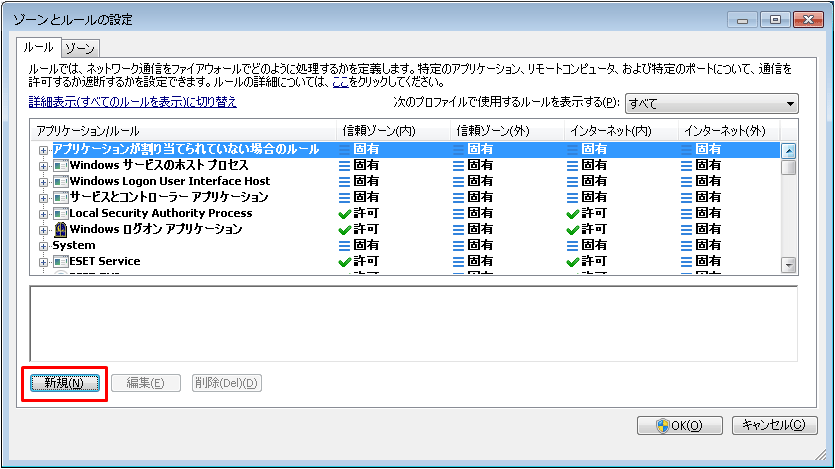This screenshot has width=835, height=469.
Task: Open the 詳細表示 switch link
Action: 132,102
